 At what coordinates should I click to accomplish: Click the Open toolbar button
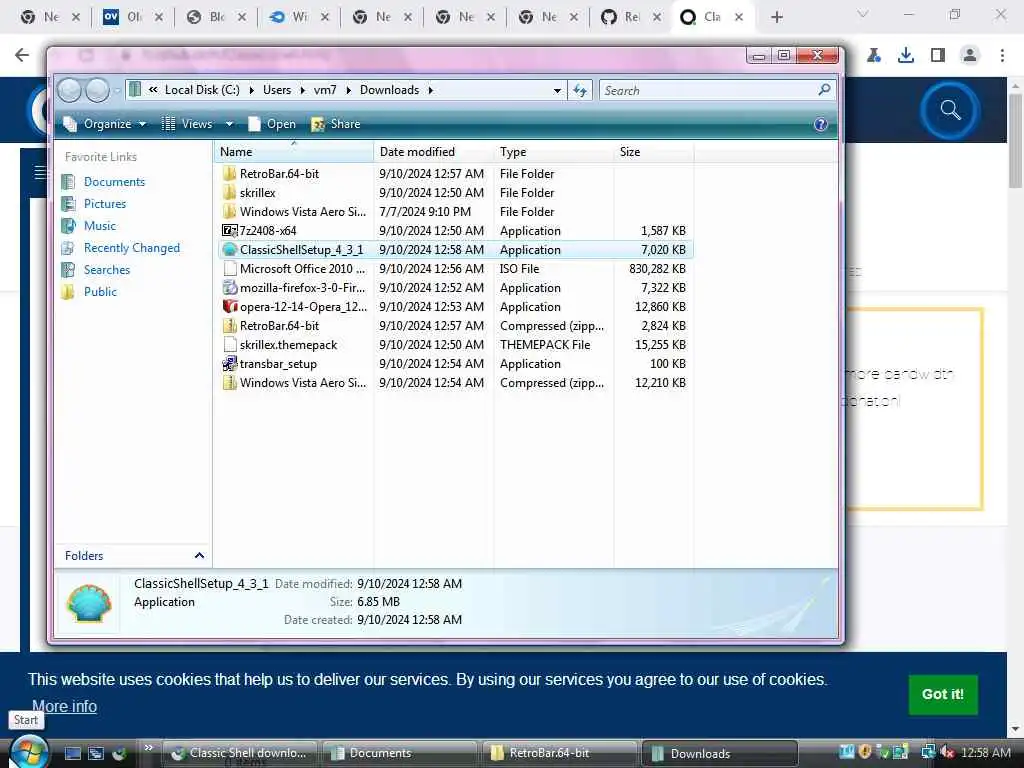click(x=272, y=123)
